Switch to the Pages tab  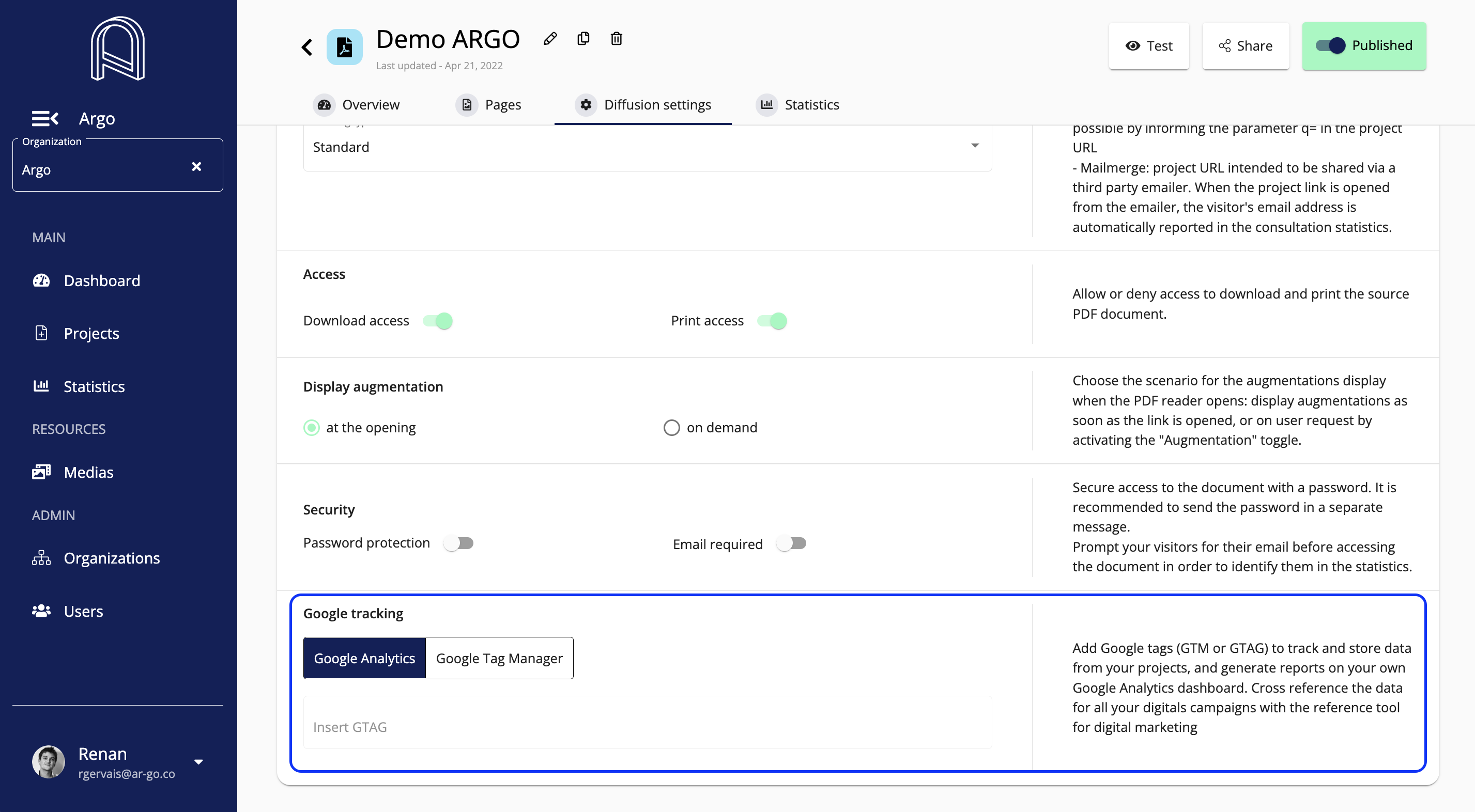(x=488, y=105)
